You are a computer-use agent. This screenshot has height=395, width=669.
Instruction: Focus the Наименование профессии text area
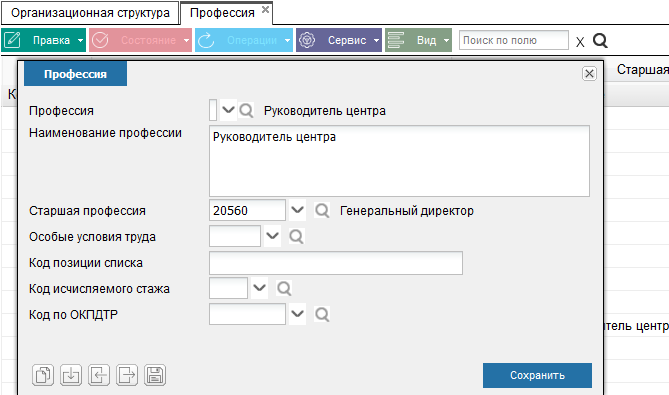[399, 161]
